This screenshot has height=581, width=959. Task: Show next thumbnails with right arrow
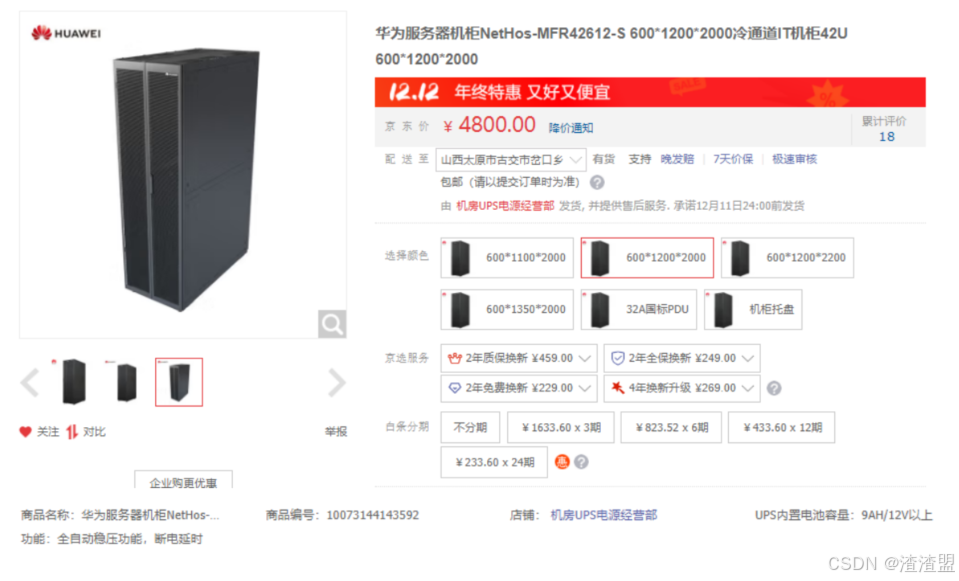coord(337,383)
